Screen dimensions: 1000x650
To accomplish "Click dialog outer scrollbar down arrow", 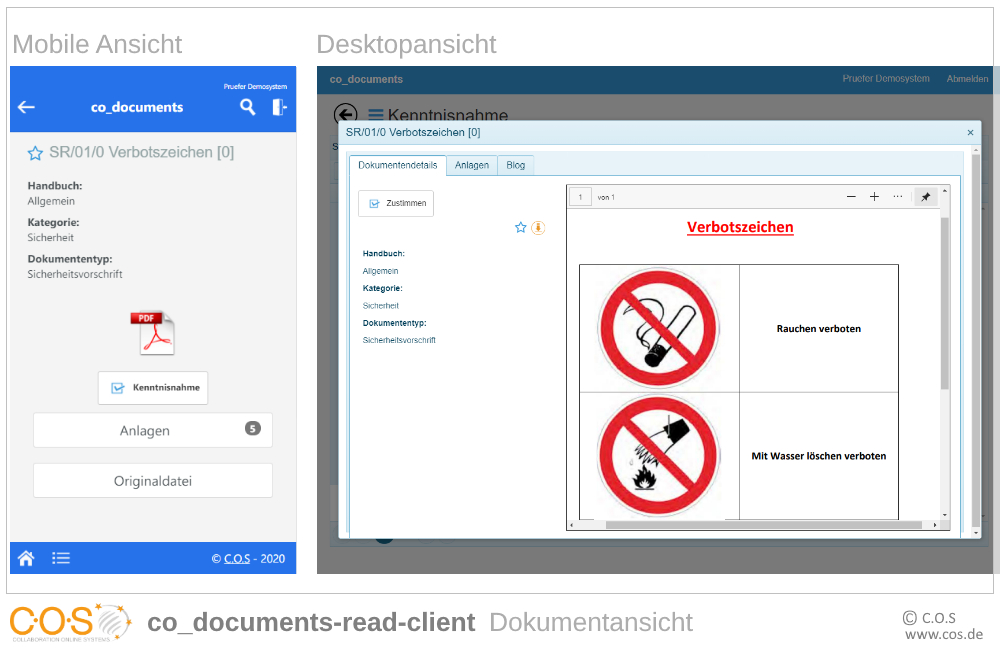I will pyautogui.click(x=975, y=533).
